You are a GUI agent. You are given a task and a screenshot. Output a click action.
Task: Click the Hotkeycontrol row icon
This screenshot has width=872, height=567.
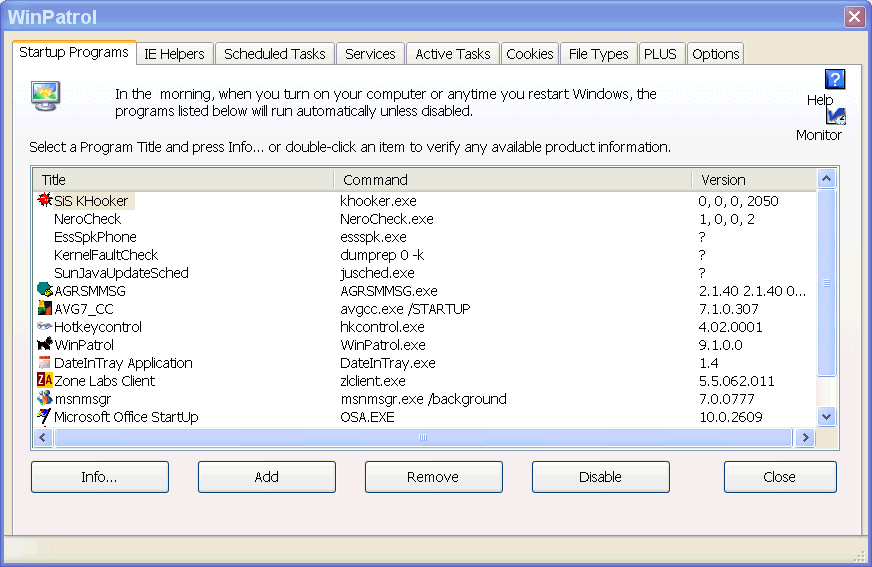point(44,326)
